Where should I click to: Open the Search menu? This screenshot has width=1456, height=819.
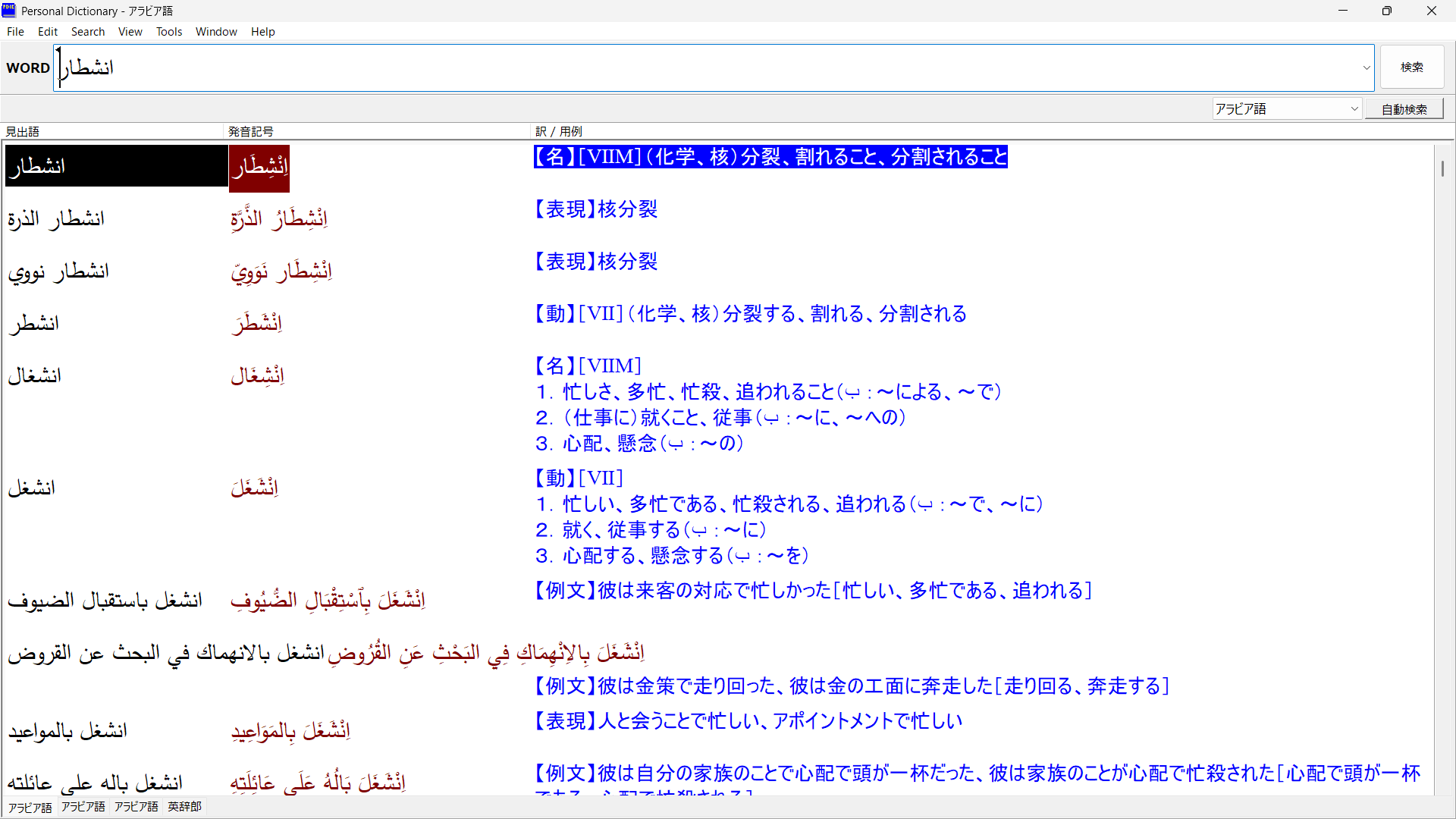pyautogui.click(x=88, y=32)
